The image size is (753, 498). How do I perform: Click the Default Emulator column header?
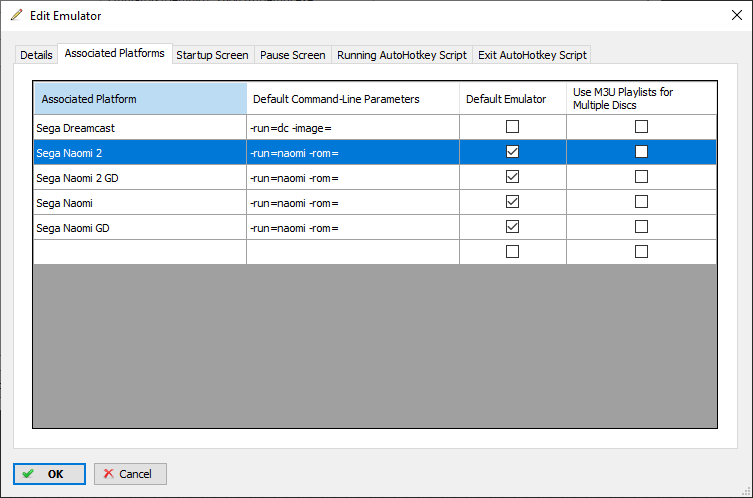tap(513, 99)
